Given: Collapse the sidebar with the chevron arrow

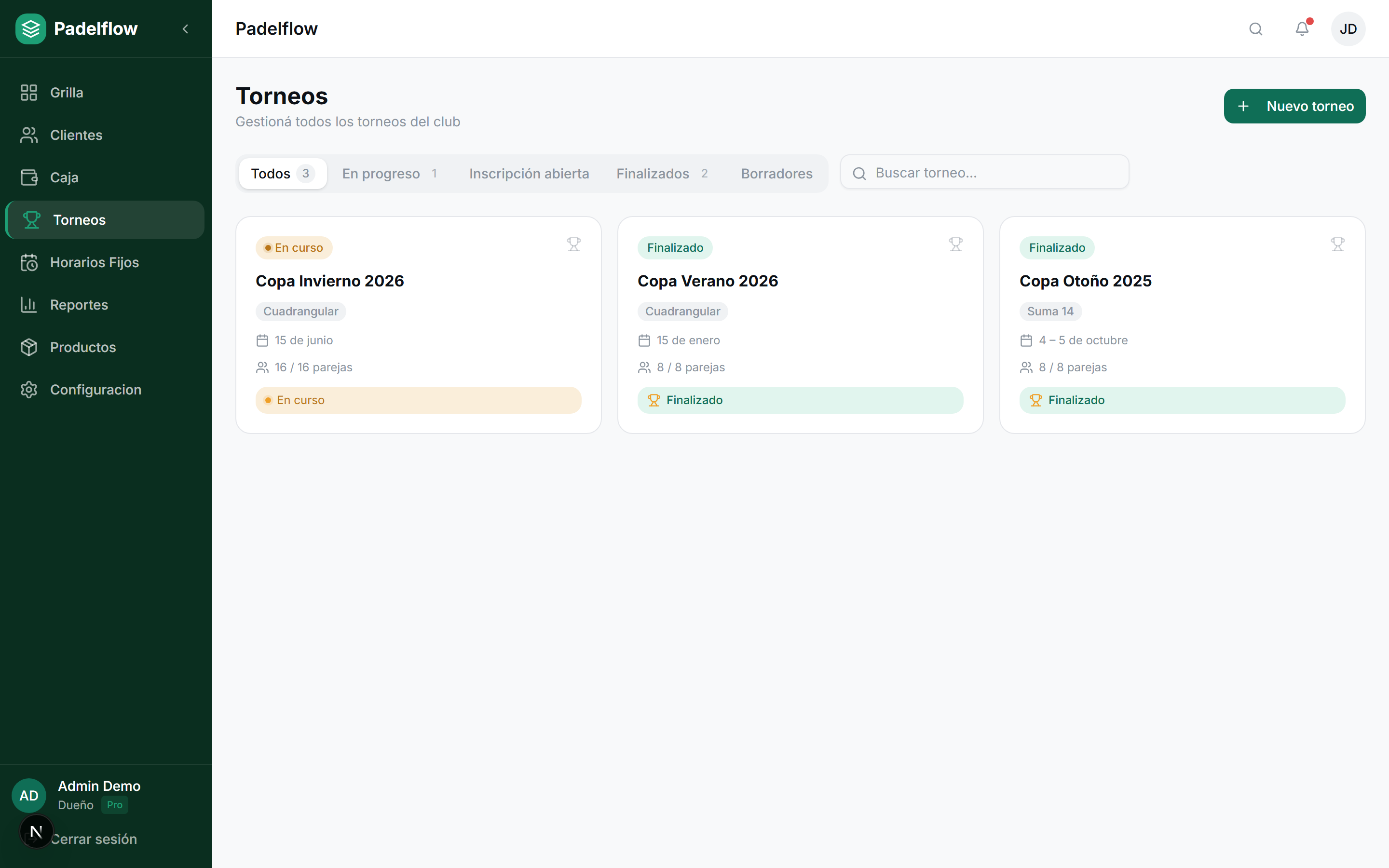Looking at the screenshot, I should coord(185,29).
